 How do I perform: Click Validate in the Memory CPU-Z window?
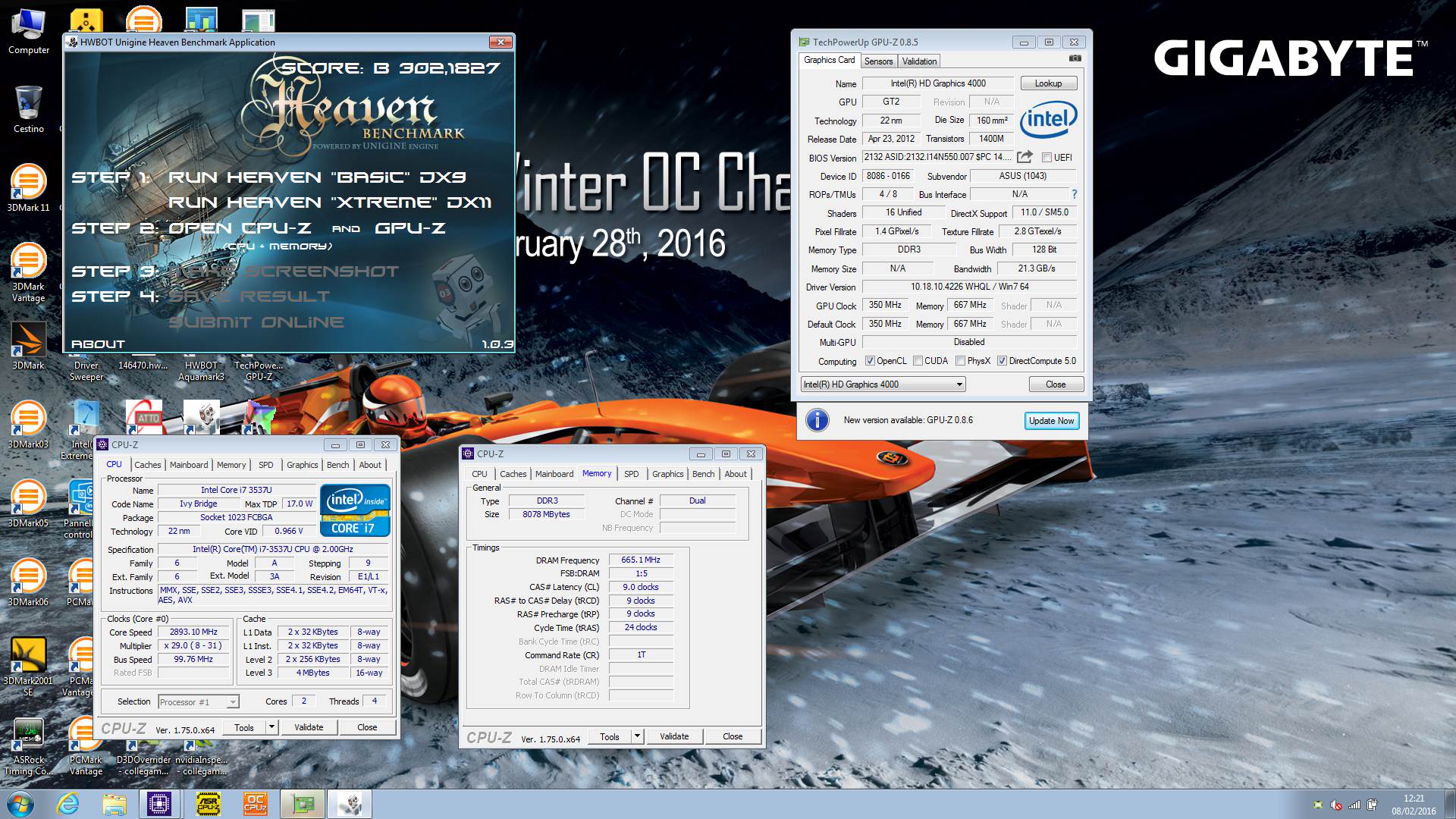(x=674, y=736)
